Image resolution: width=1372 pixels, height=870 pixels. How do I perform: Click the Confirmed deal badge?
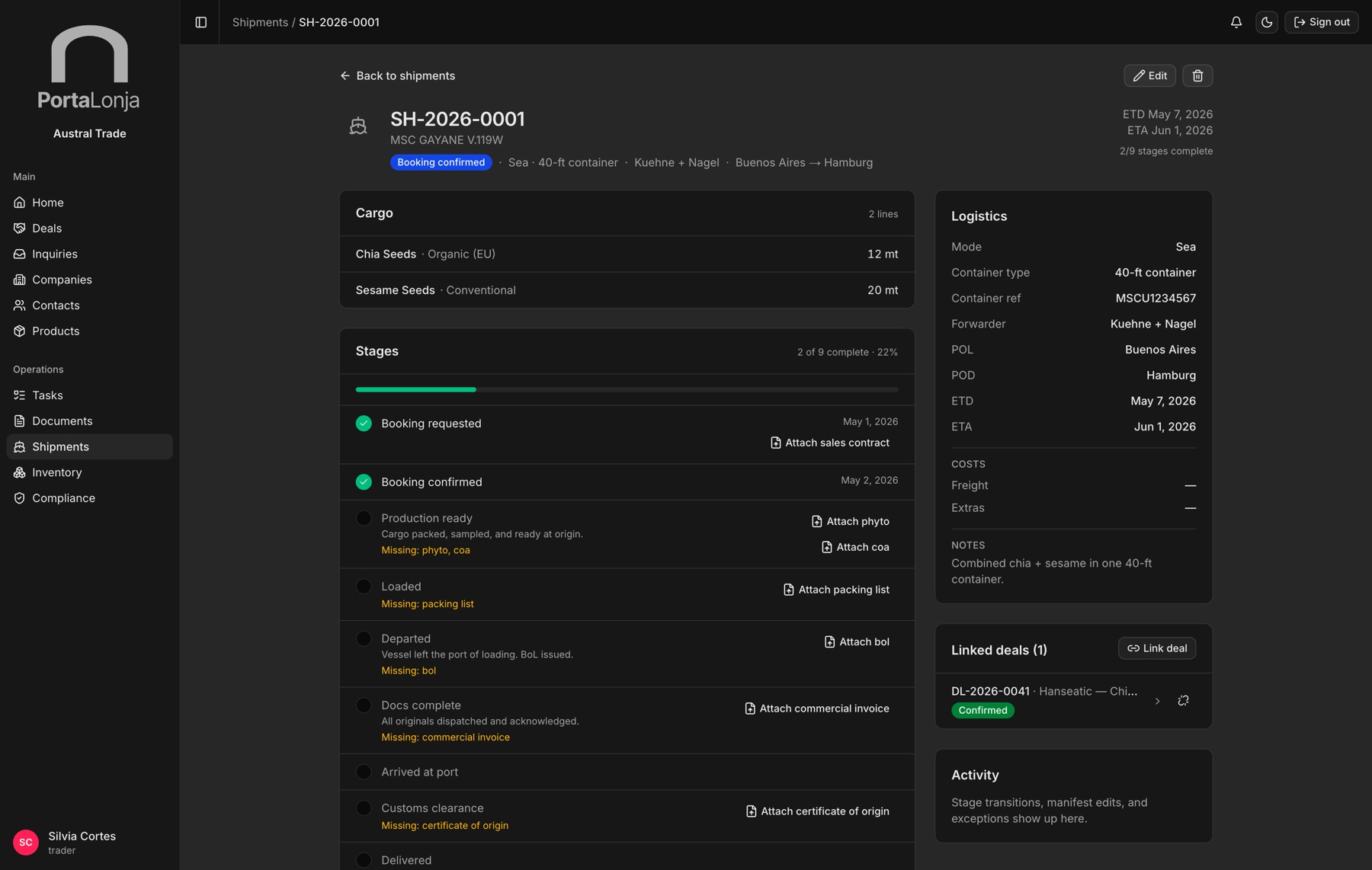(x=983, y=711)
